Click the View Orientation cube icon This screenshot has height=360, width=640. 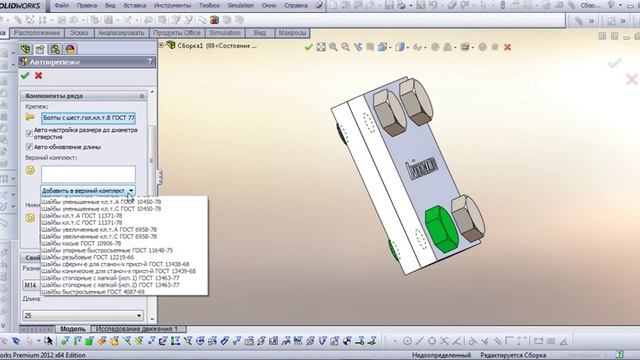[382, 47]
